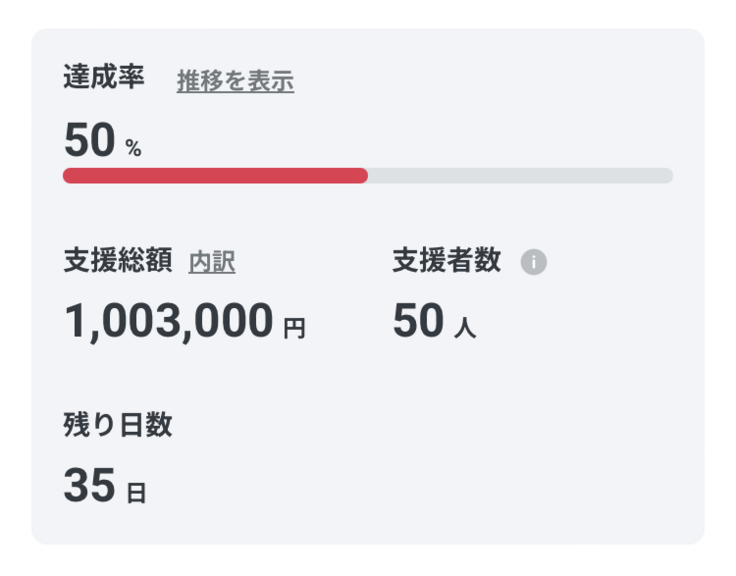Click the 50 achievement rate number

tap(90, 140)
